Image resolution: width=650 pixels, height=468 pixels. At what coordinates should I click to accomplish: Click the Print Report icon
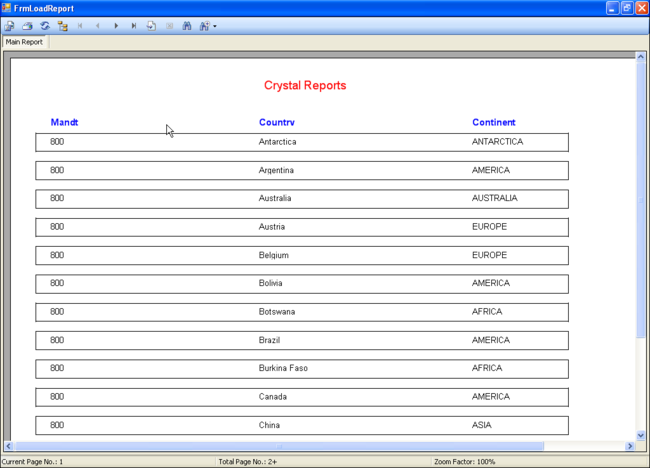[27, 26]
